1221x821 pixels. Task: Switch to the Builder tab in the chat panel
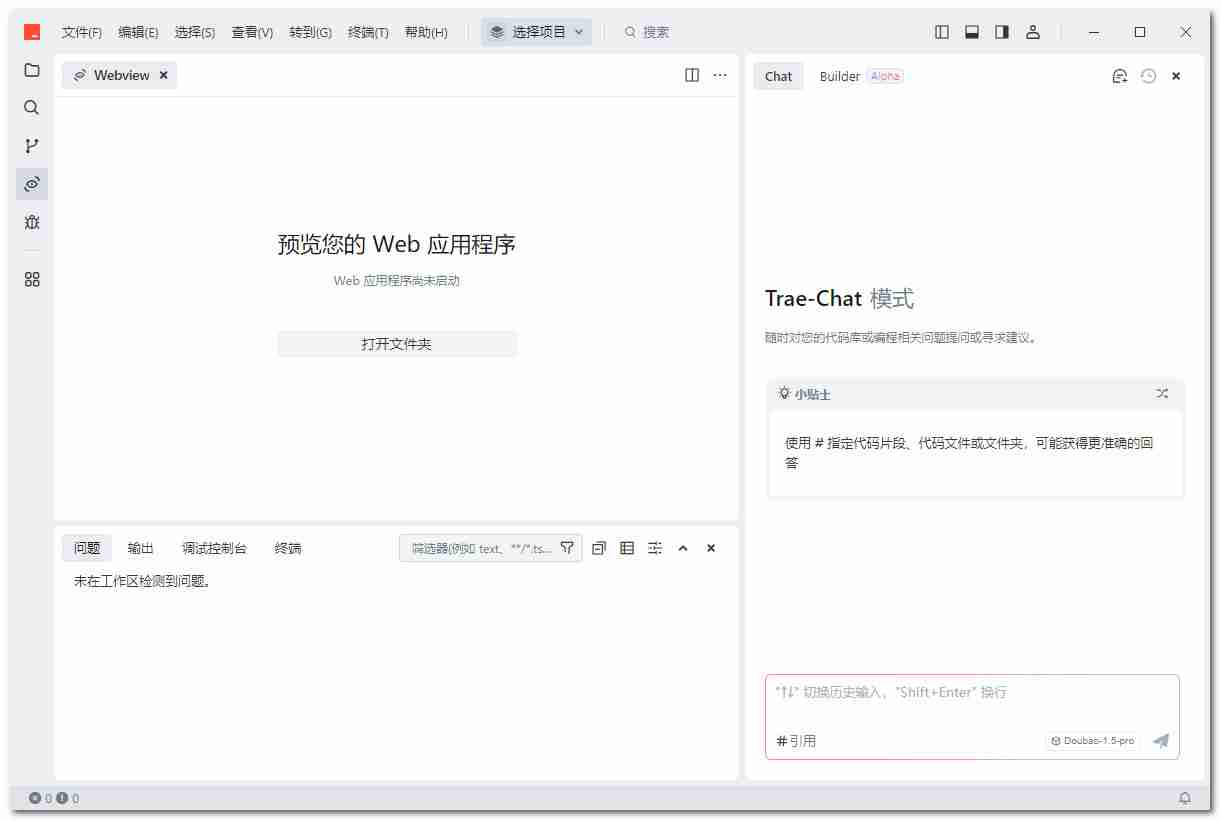pos(839,76)
